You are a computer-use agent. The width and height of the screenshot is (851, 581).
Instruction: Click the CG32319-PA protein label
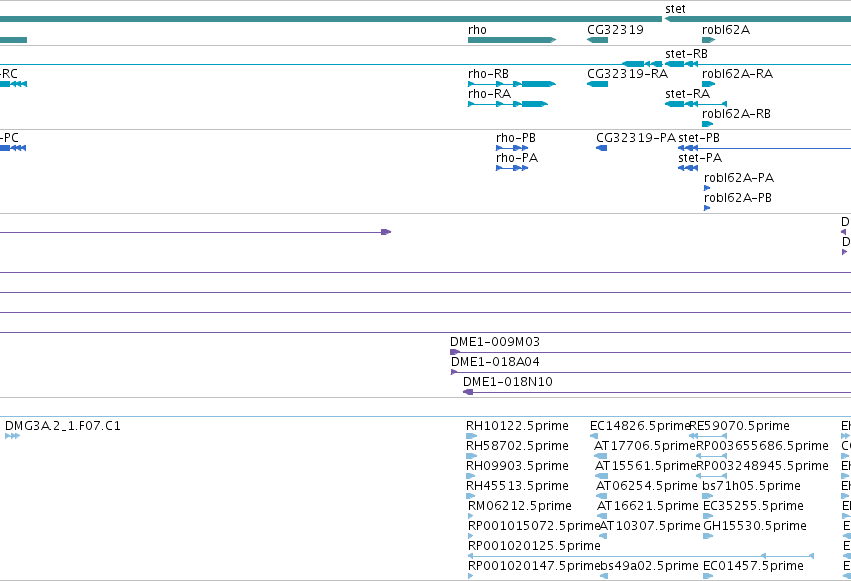pyautogui.click(x=636, y=138)
